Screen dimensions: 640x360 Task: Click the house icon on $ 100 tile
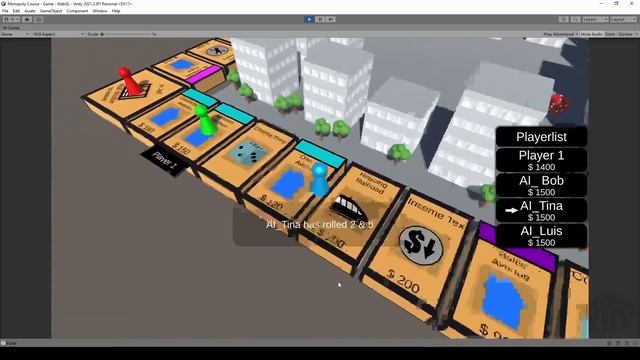click(165, 116)
